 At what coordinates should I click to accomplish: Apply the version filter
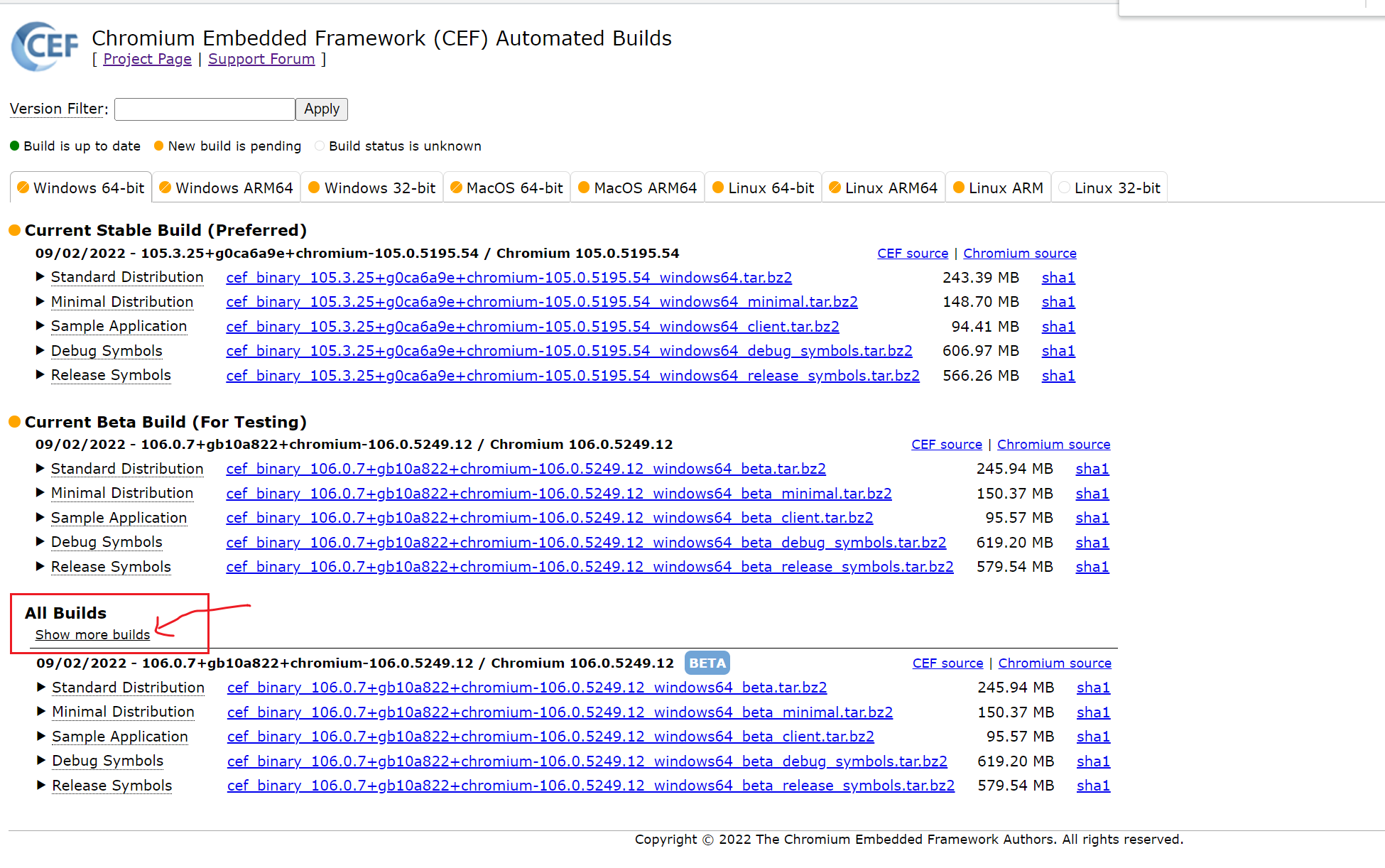pyautogui.click(x=322, y=109)
